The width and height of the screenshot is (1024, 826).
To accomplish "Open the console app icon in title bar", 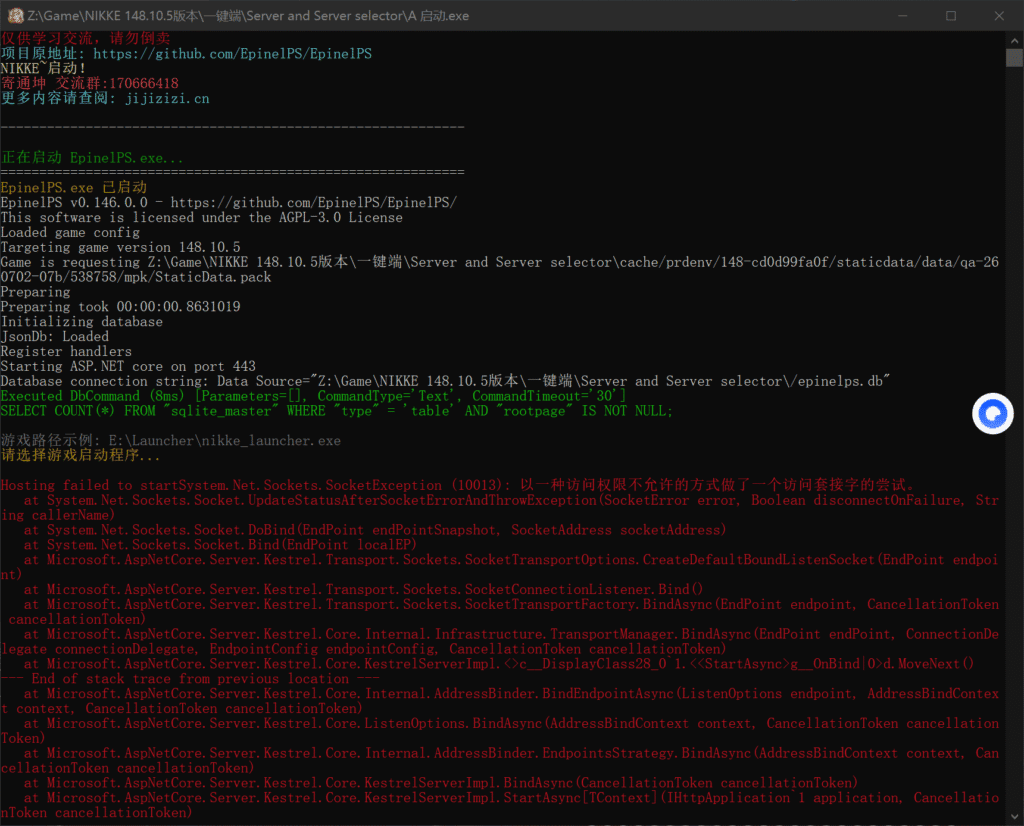I will tap(15, 16).
